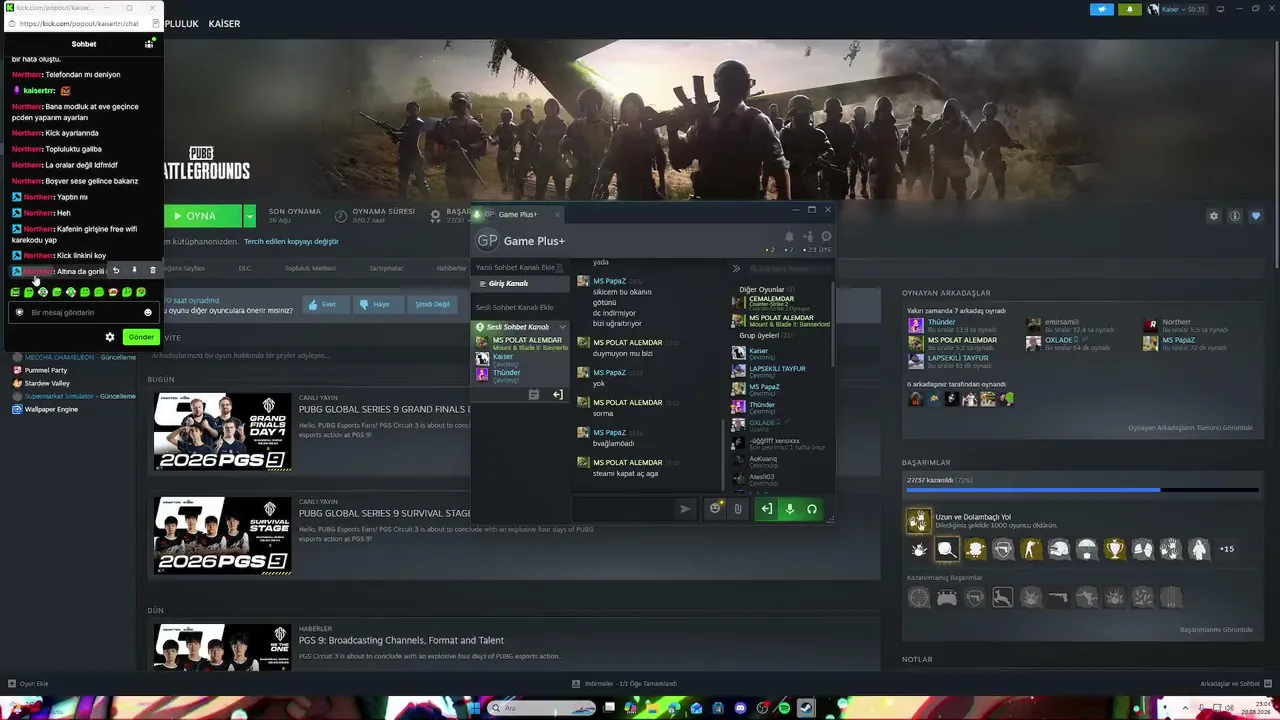The image size is (1280, 720).
Task: Open the Mağaza Sayfası tab
Action: pyautogui.click(x=183, y=268)
